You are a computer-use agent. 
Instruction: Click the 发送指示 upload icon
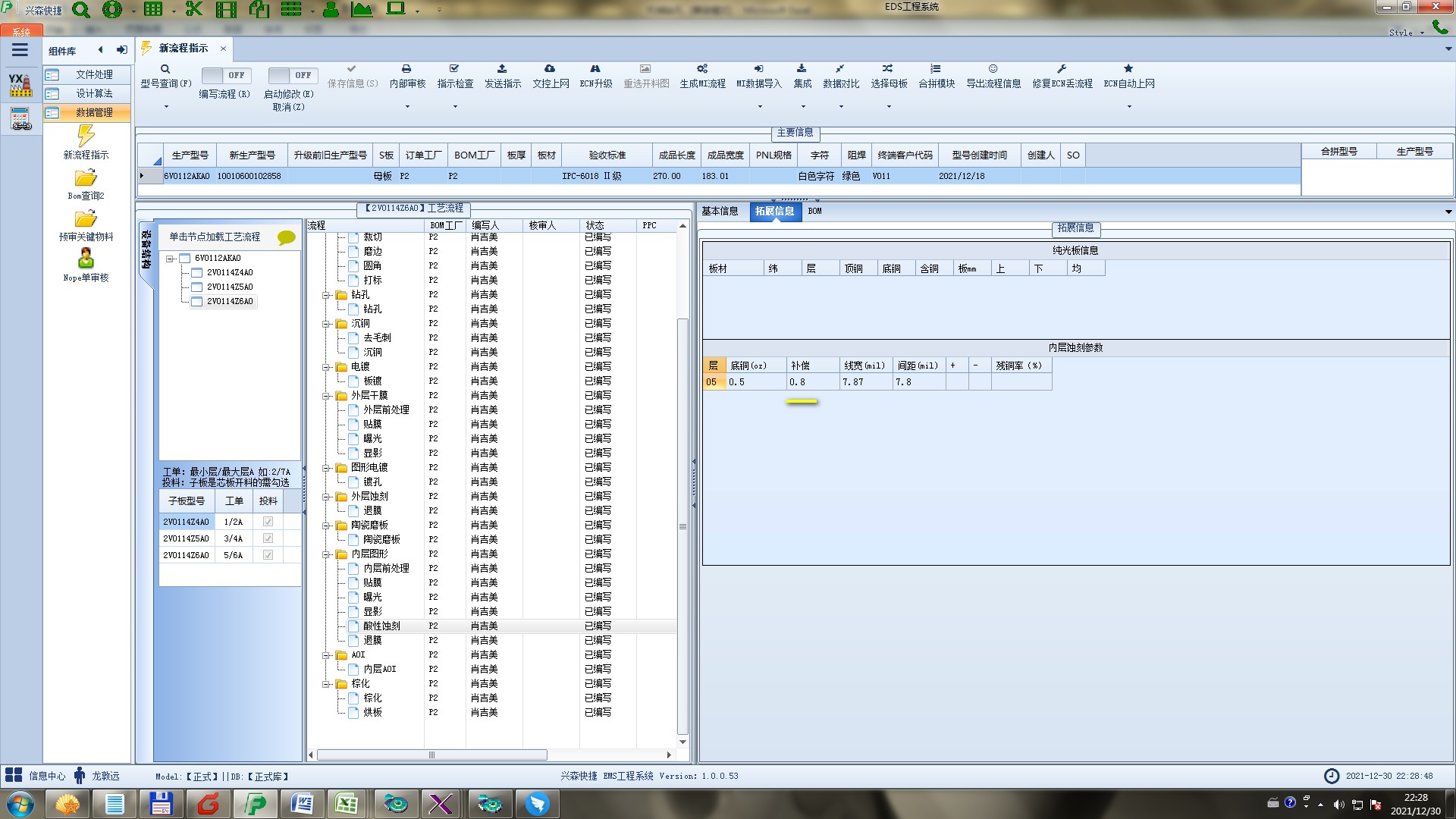click(502, 69)
